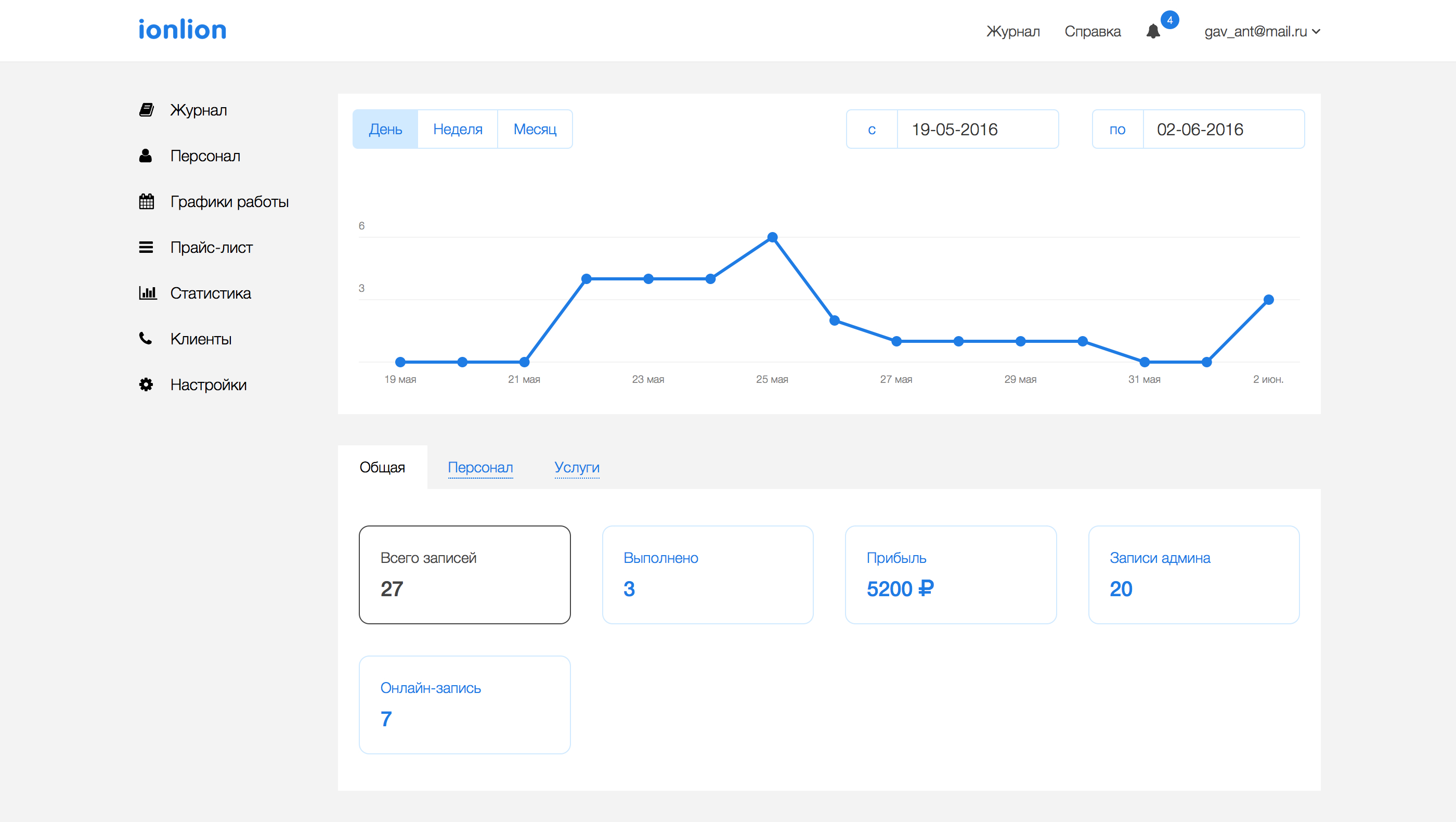Image resolution: width=1456 pixels, height=822 pixels.
Task: Click the gear icon for Настройки
Action: click(x=146, y=384)
